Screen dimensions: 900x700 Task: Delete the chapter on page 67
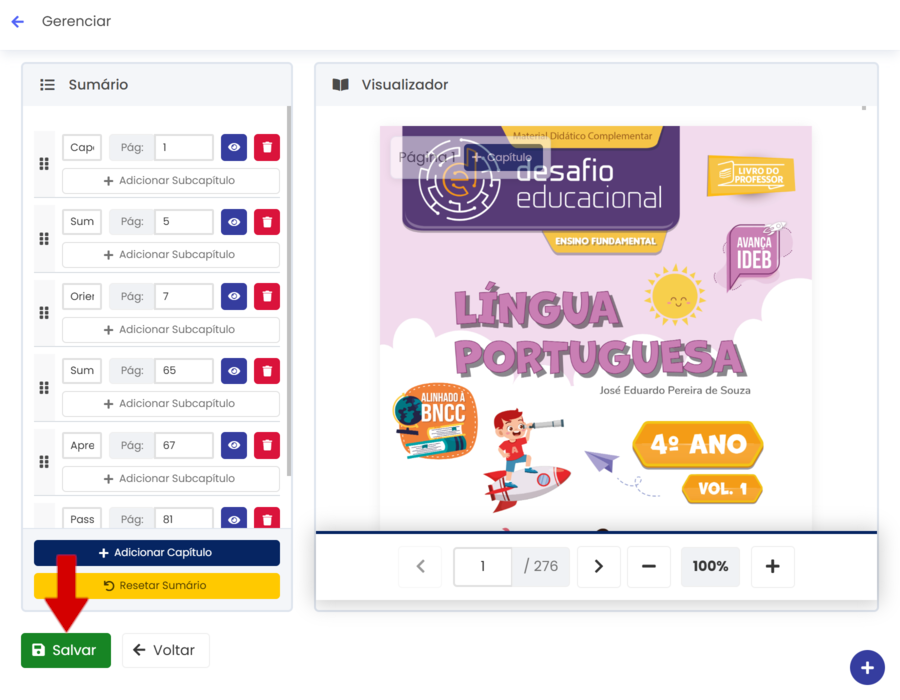pos(267,445)
